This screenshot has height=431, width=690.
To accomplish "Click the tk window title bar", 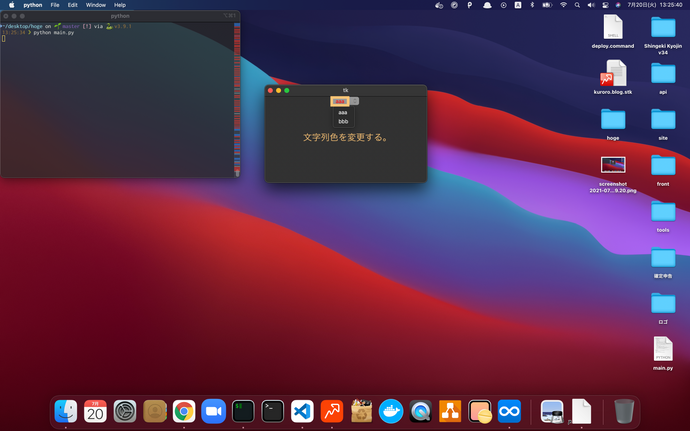I will pyautogui.click(x=346, y=90).
